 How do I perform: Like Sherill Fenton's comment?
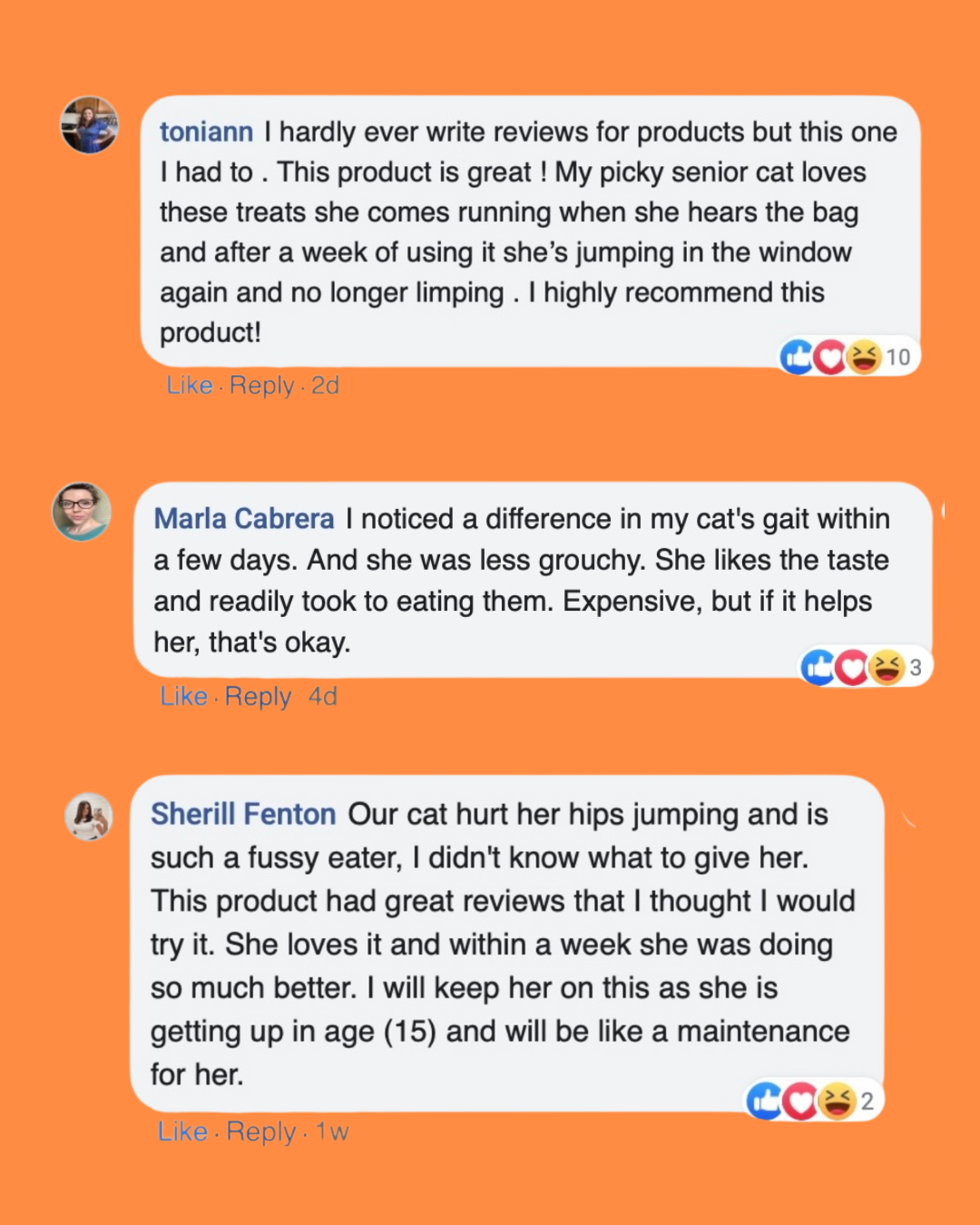(x=182, y=1132)
